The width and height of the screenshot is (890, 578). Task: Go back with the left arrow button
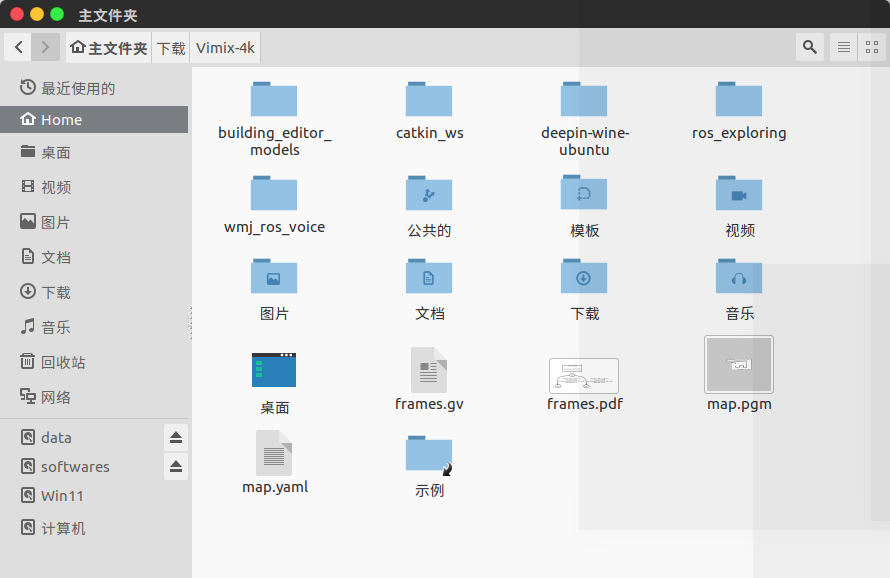(x=18, y=47)
